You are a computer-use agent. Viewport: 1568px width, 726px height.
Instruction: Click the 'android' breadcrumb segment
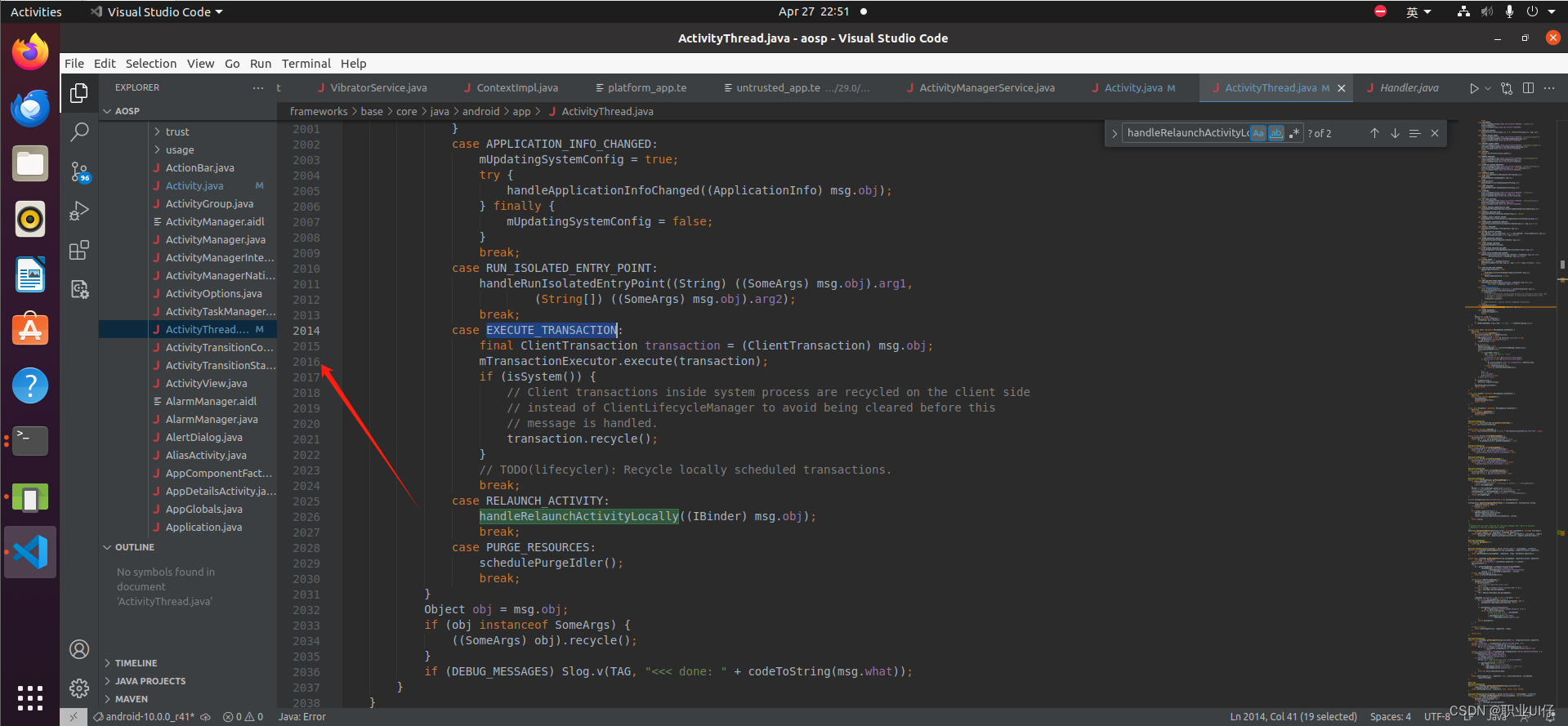click(480, 112)
